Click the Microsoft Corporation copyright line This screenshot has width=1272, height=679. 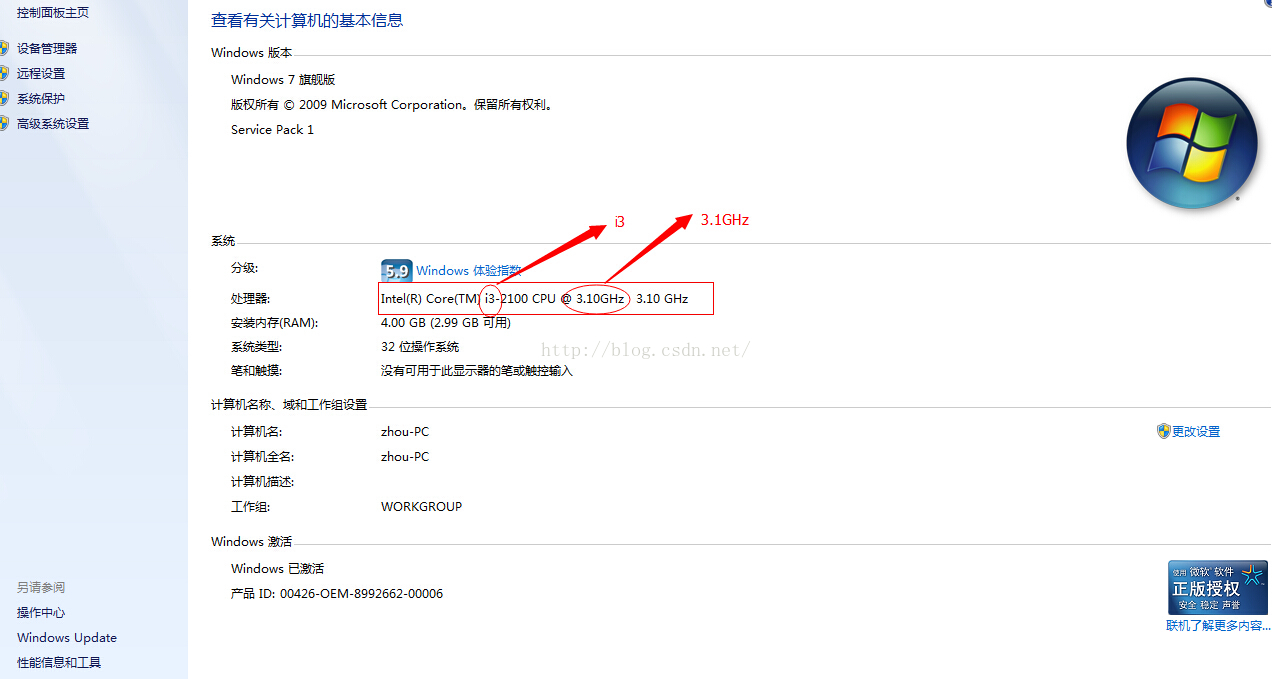392,105
